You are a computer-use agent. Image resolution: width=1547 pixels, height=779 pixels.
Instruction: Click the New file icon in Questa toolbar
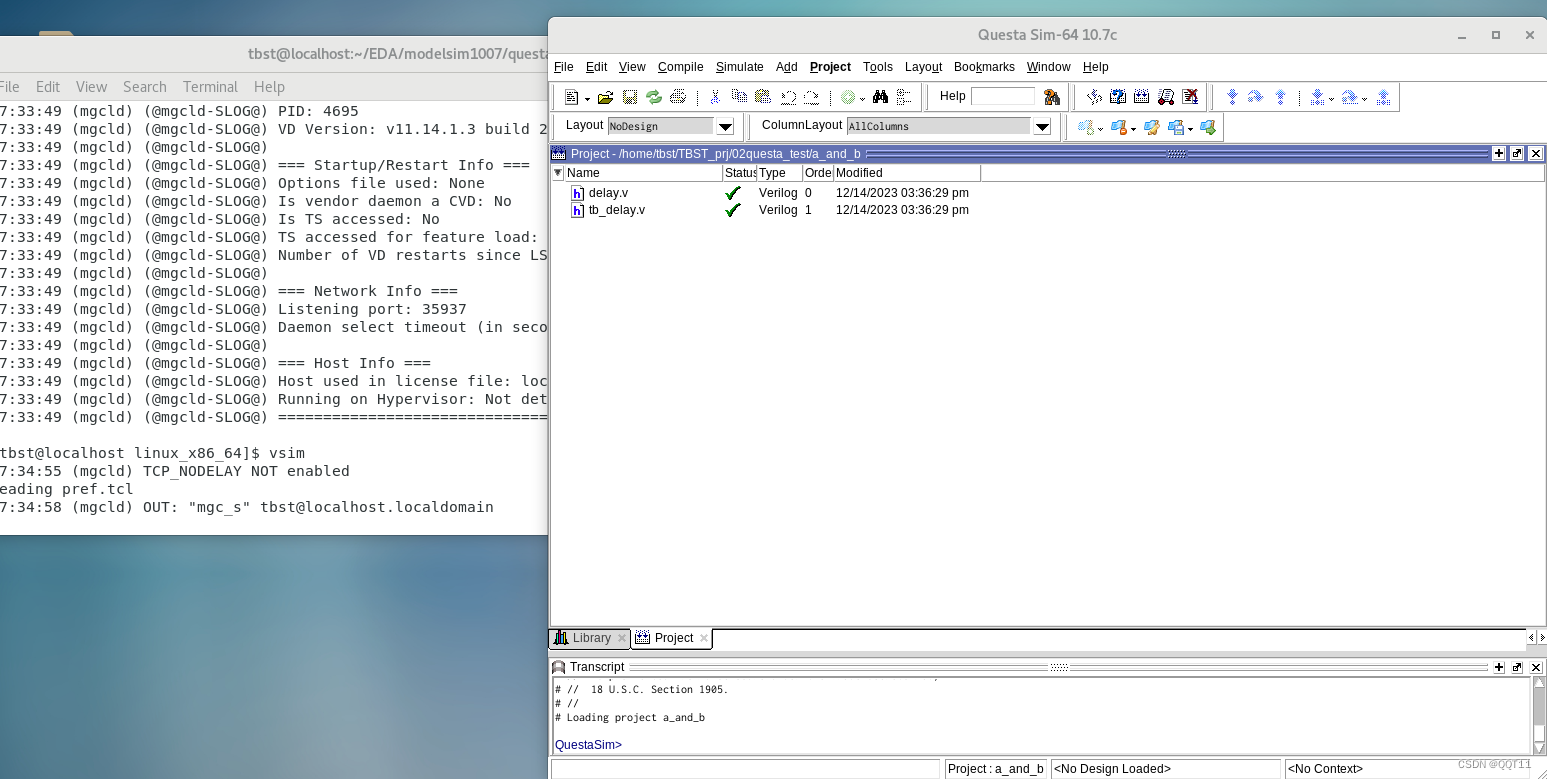coord(571,97)
